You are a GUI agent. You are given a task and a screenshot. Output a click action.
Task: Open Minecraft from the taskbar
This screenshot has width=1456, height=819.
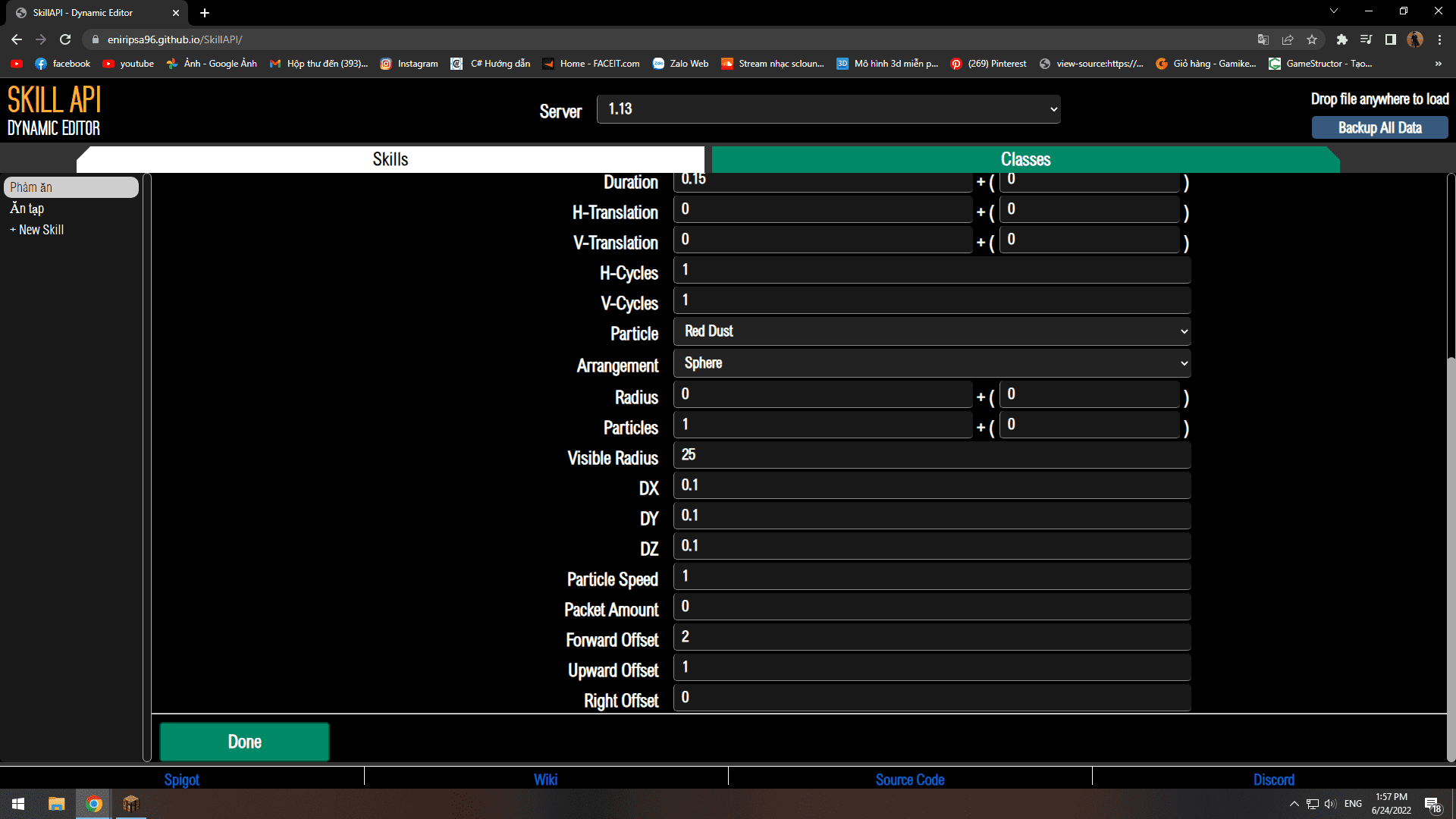coord(130,803)
